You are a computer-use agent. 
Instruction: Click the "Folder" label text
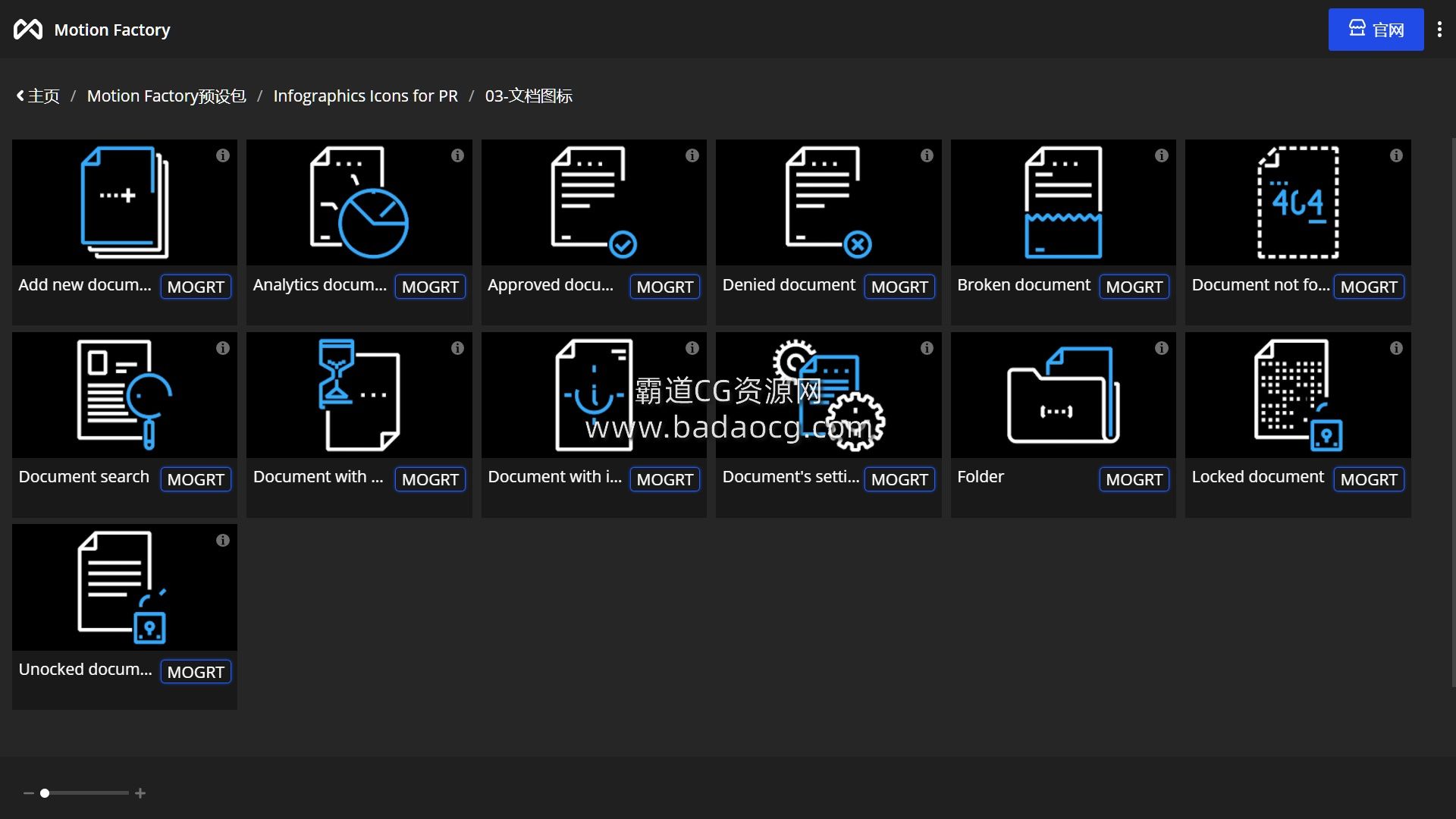pos(981,477)
